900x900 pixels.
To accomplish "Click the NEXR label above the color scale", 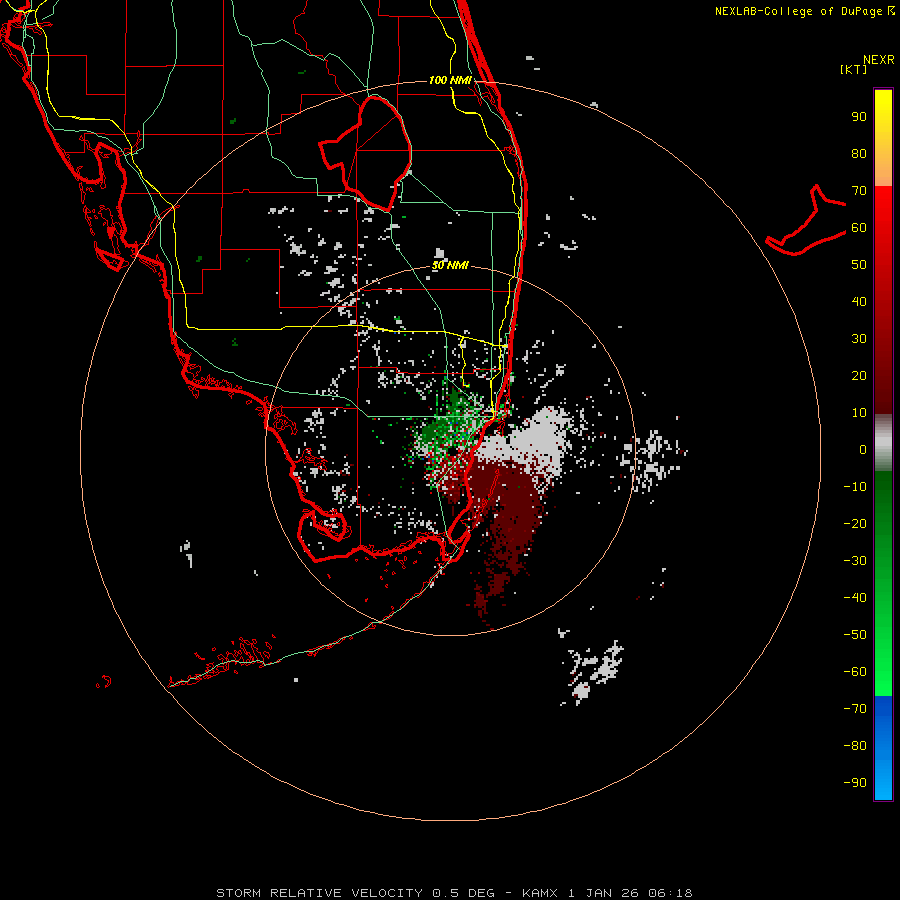I will [879, 60].
